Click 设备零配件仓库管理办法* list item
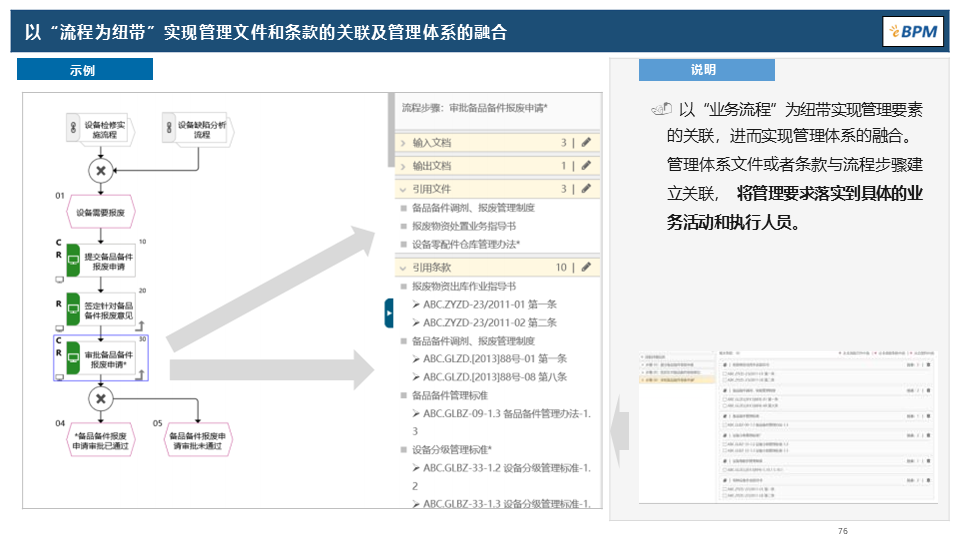Viewport: 960px width, 540px height. click(x=466, y=244)
